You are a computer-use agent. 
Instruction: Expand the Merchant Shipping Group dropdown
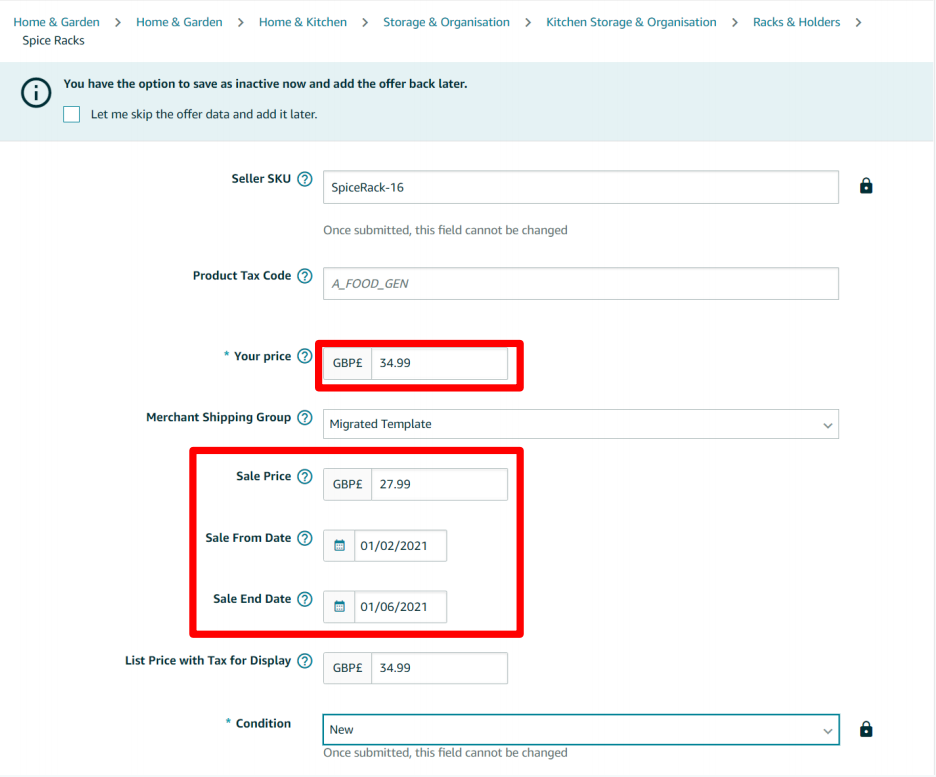(x=581, y=424)
